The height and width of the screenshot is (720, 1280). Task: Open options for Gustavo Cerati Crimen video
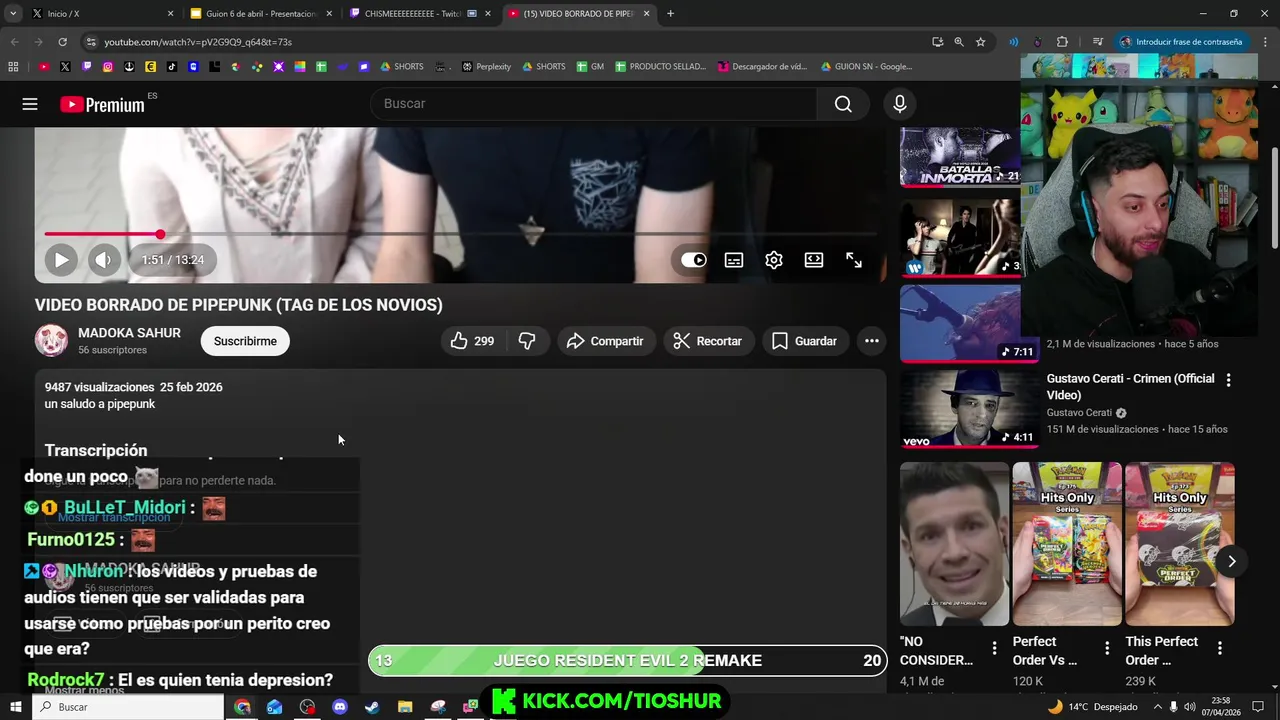click(x=1228, y=380)
